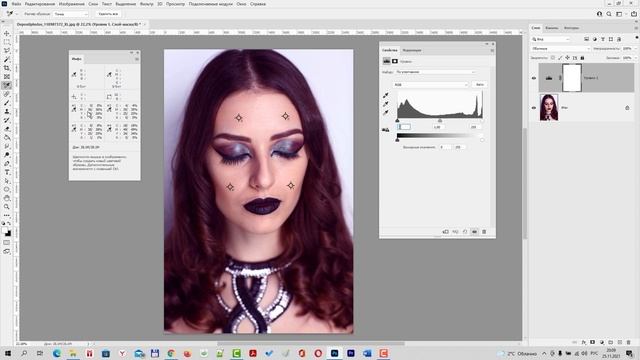The width and height of the screenshot is (640, 360).
Task: Switch to the Каналы tab
Action: coord(551,28)
